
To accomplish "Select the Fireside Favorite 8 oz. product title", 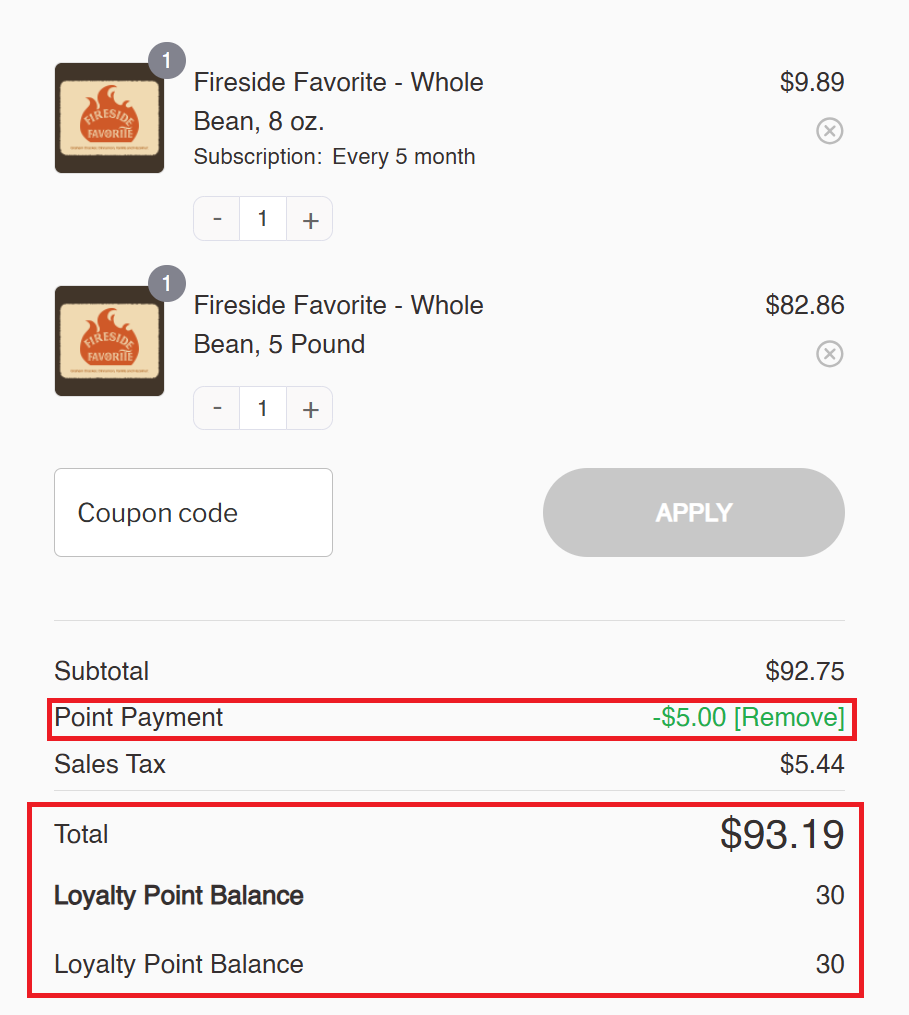I will click(339, 102).
